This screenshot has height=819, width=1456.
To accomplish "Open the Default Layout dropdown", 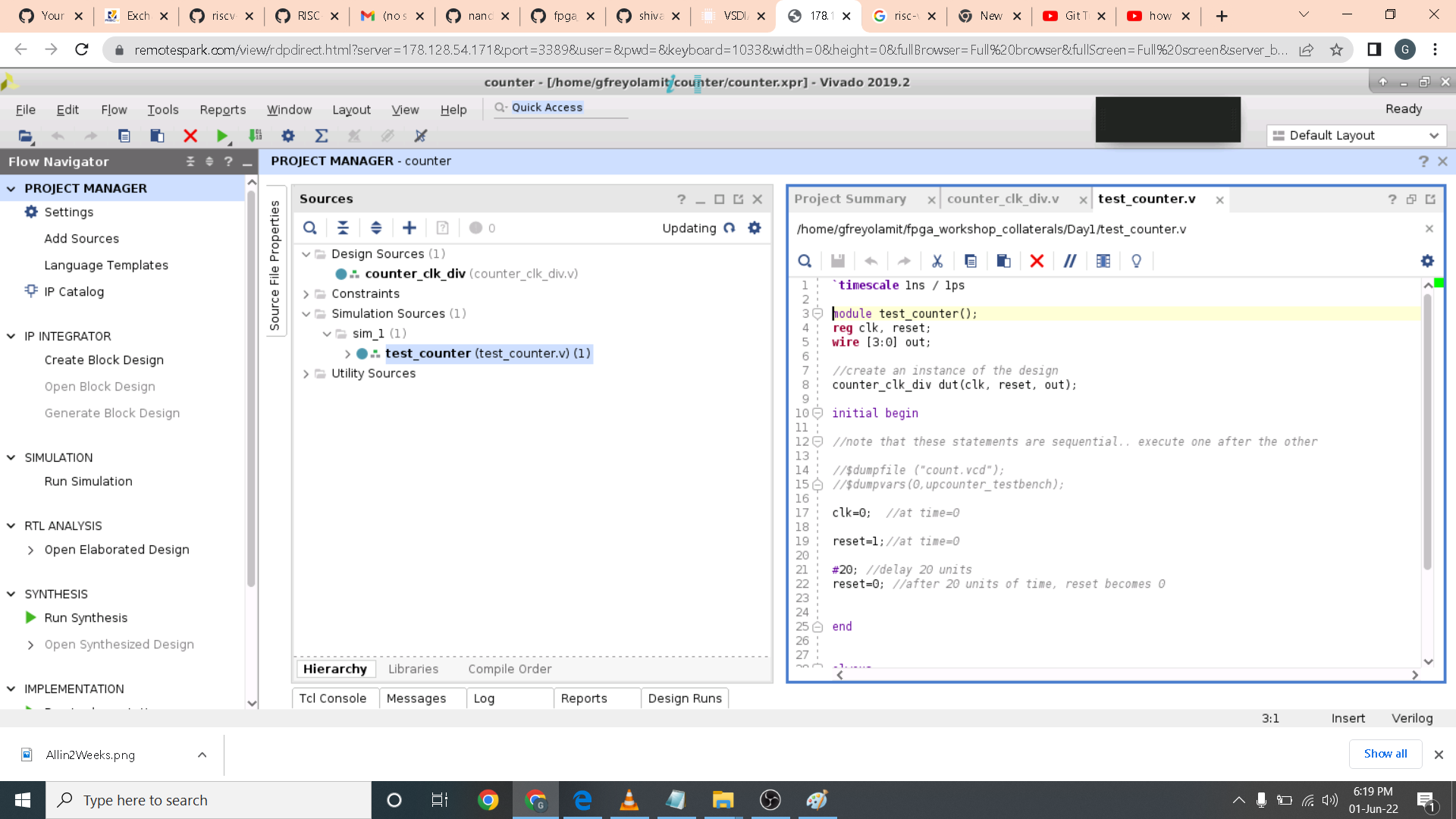I will (1357, 136).
